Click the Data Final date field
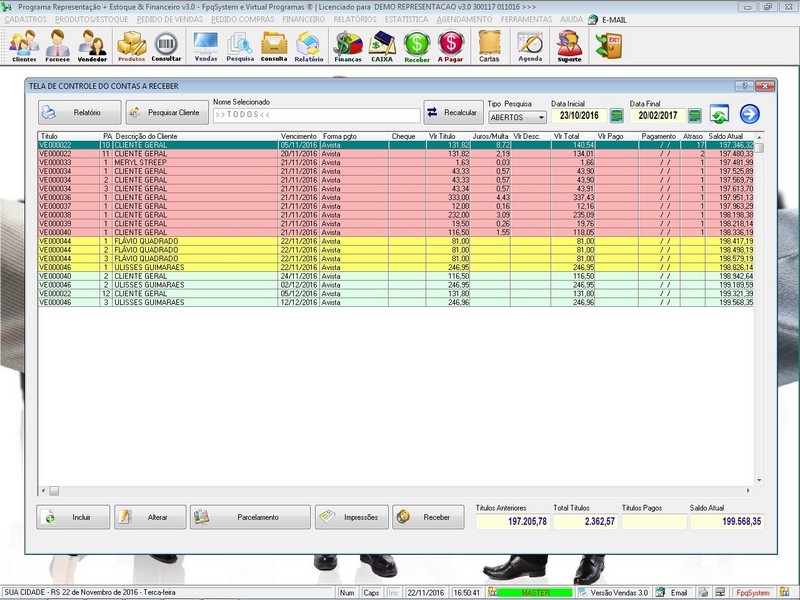This screenshot has height=600, width=800. (x=658, y=115)
